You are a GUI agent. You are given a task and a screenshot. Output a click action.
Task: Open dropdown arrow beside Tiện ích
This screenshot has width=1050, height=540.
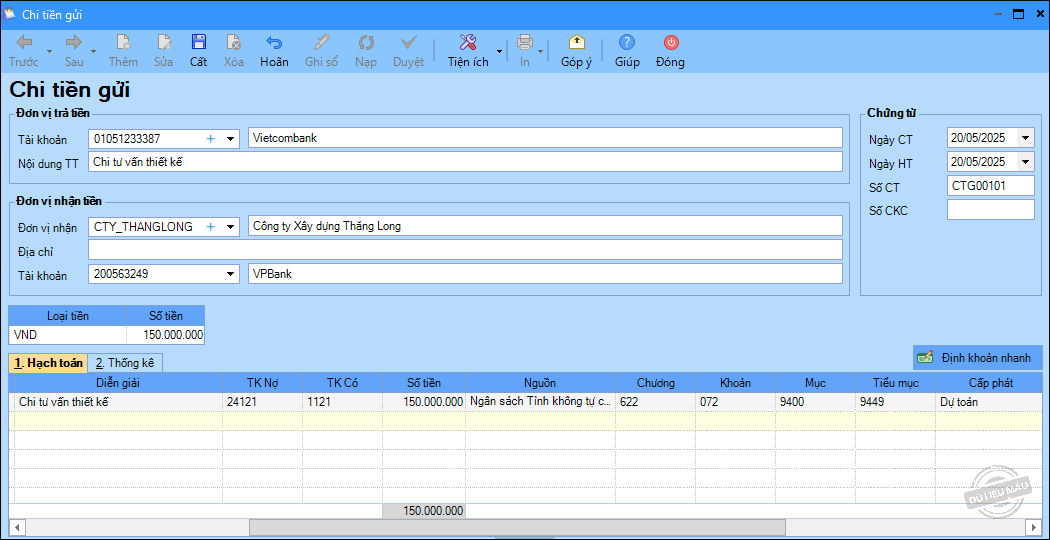click(x=499, y=49)
